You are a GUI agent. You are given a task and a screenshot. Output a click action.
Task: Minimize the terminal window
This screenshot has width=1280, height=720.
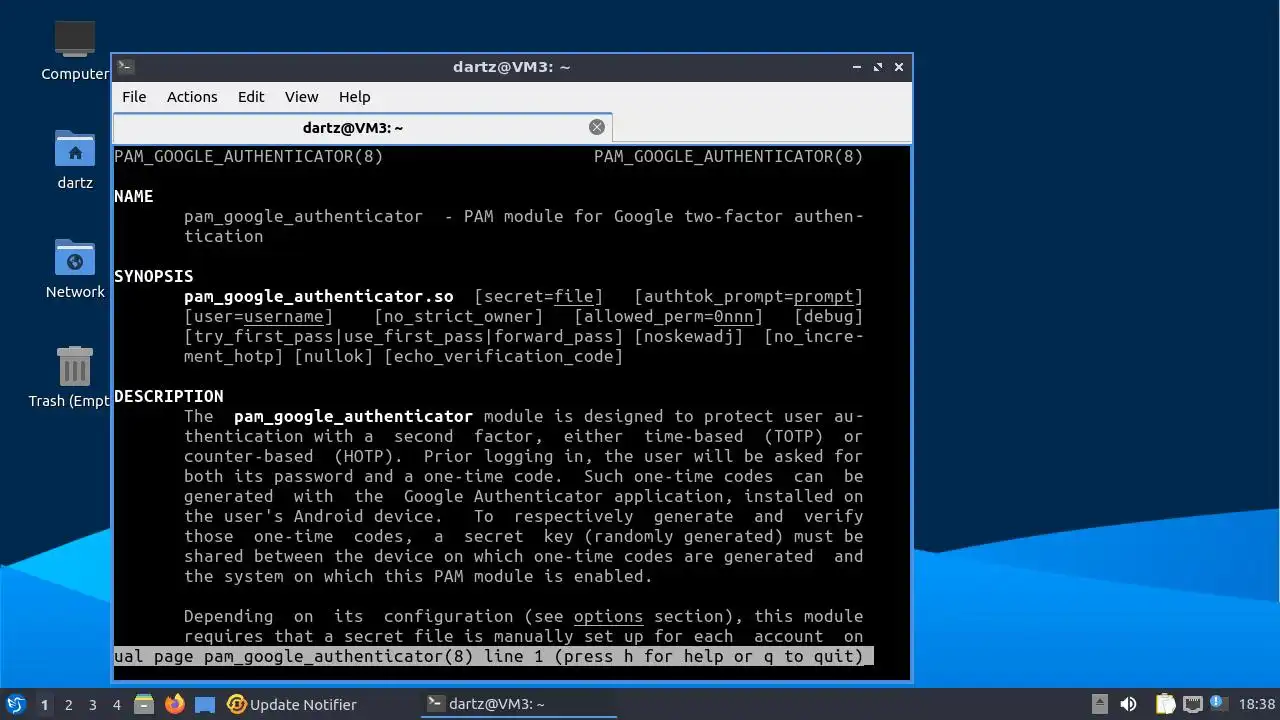[857, 67]
